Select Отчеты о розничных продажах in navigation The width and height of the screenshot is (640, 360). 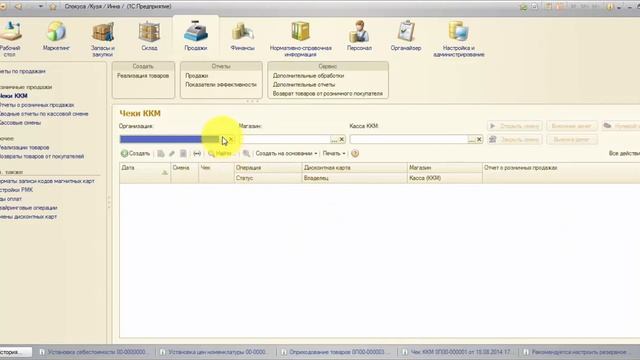pyautogui.click(x=37, y=105)
